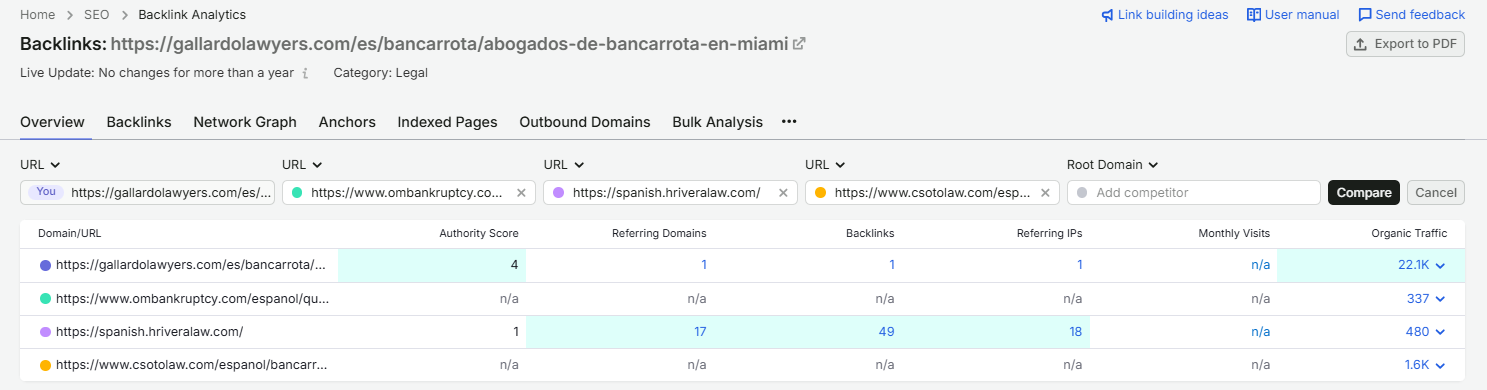Click the Referring Domains column header

(659, 233)
